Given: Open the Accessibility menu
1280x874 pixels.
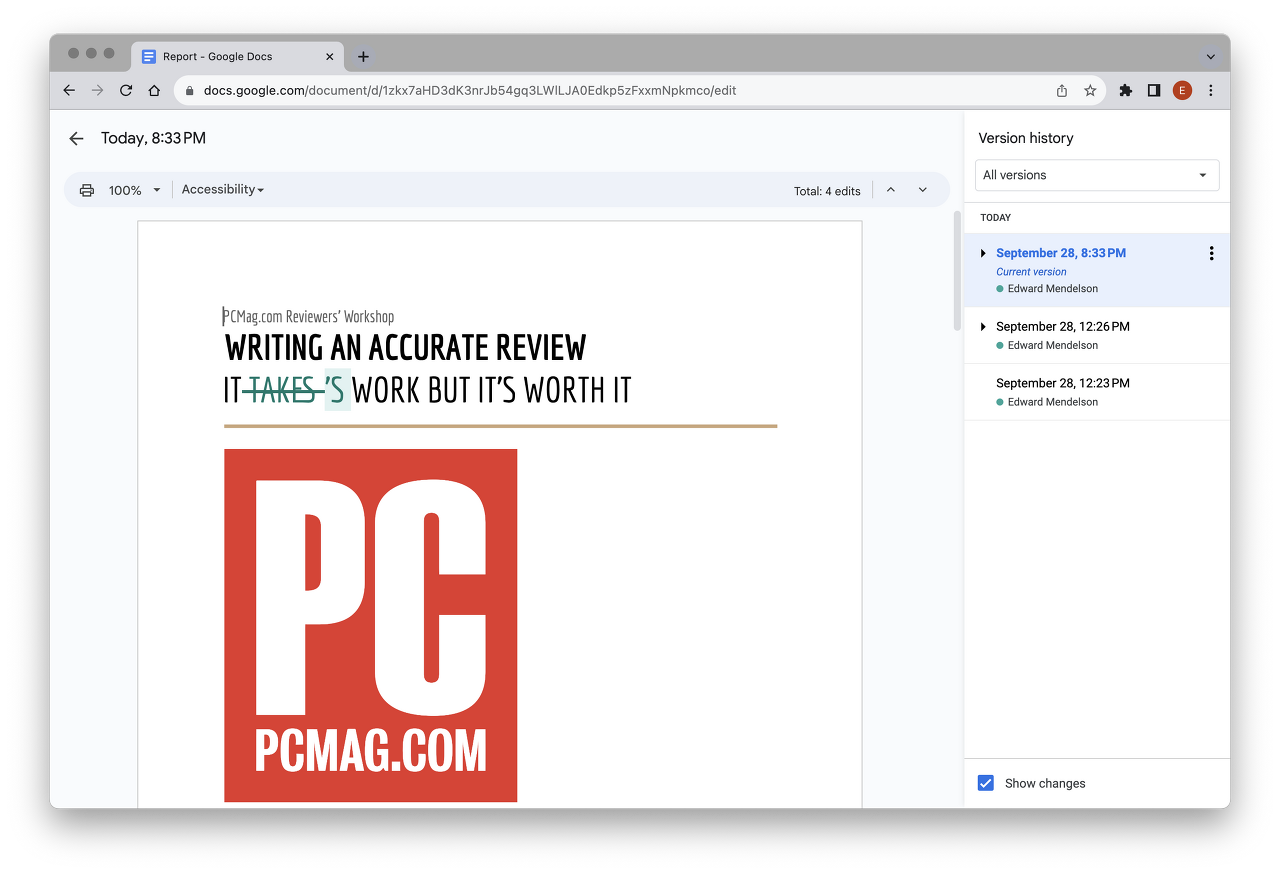Looking at the screenshot, I should (x=223, y=190).
